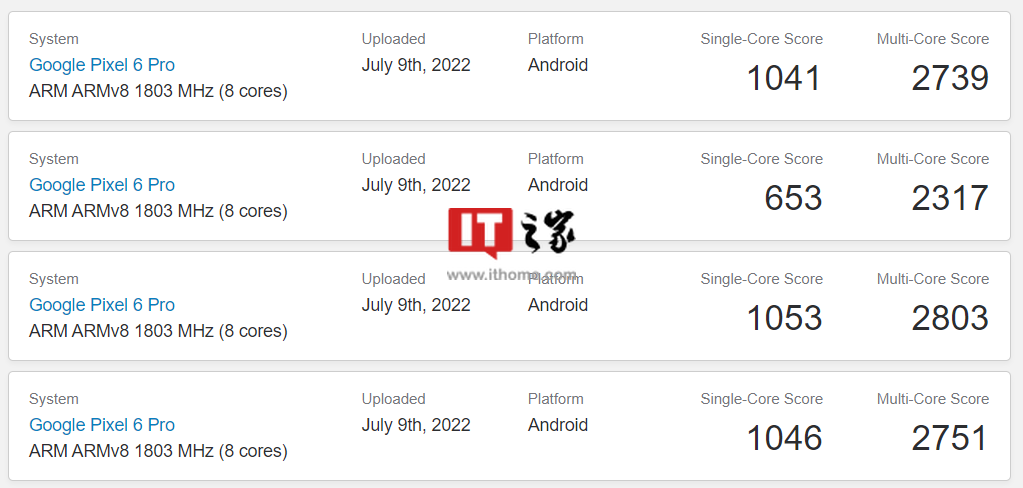Select the multi-core score 2739

click(x=950, y=78)
